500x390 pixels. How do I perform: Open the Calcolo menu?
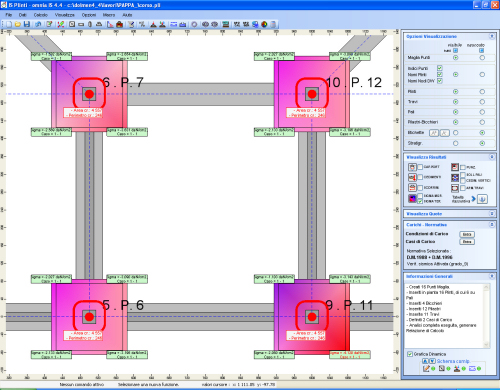coord(41,15)
